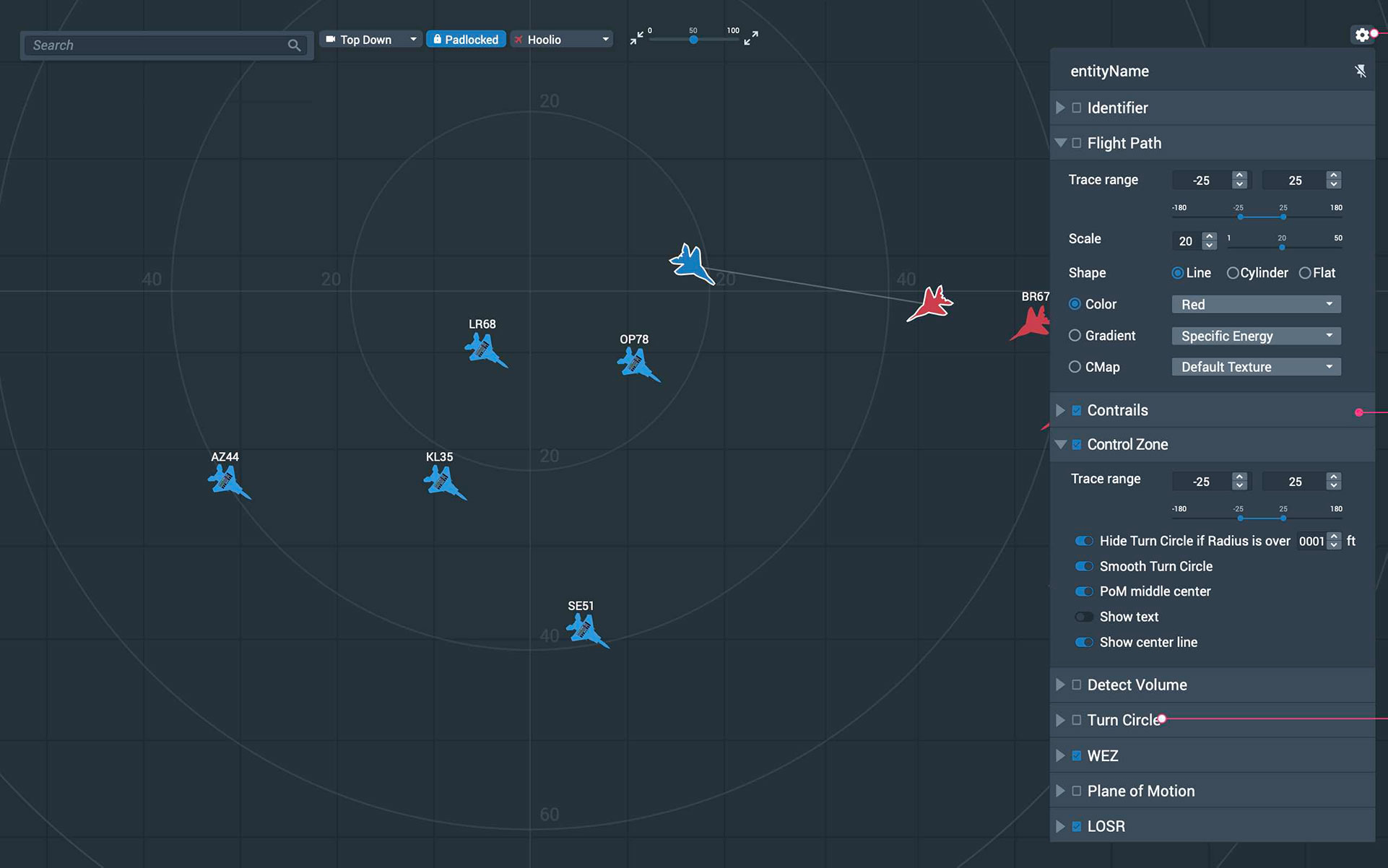Select Specific Energy from Gradient dropdown
The height and width of the screenshot is (868, 1388).
point(1254,335)
